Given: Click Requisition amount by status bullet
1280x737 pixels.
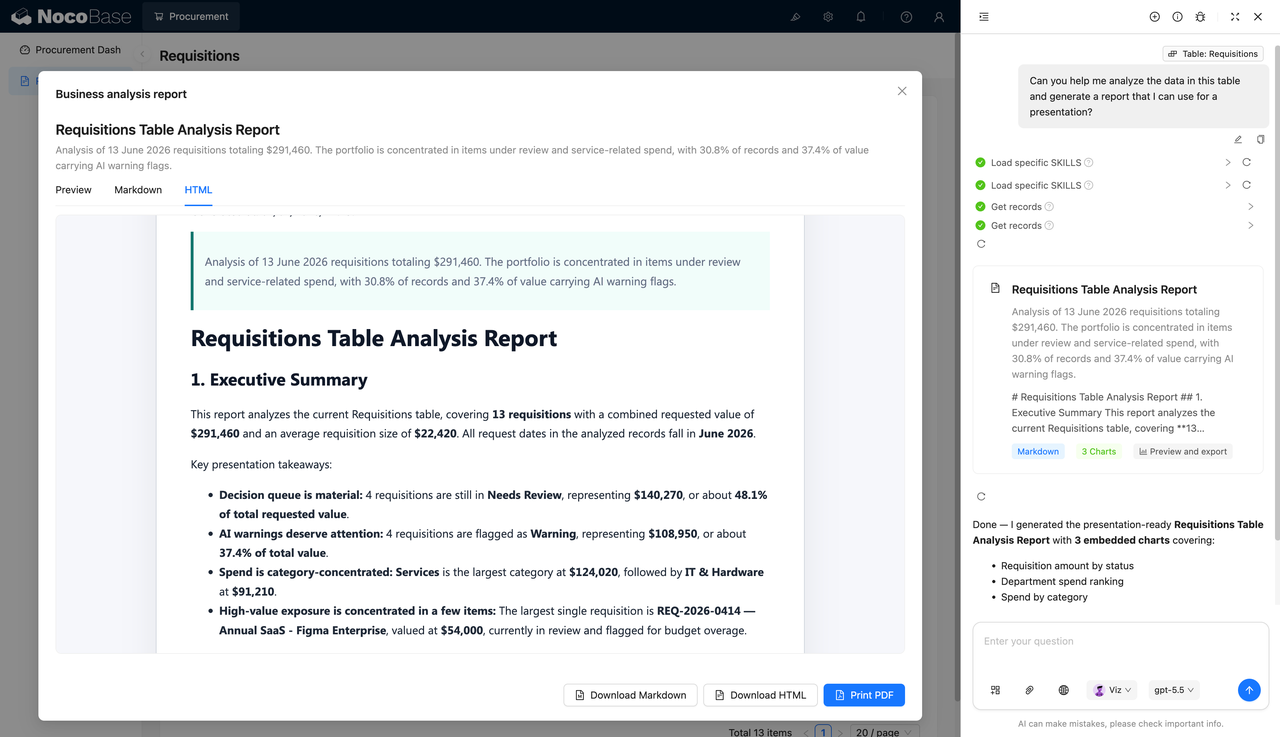Looking at the screenshot, I should tap(1067, 566).
